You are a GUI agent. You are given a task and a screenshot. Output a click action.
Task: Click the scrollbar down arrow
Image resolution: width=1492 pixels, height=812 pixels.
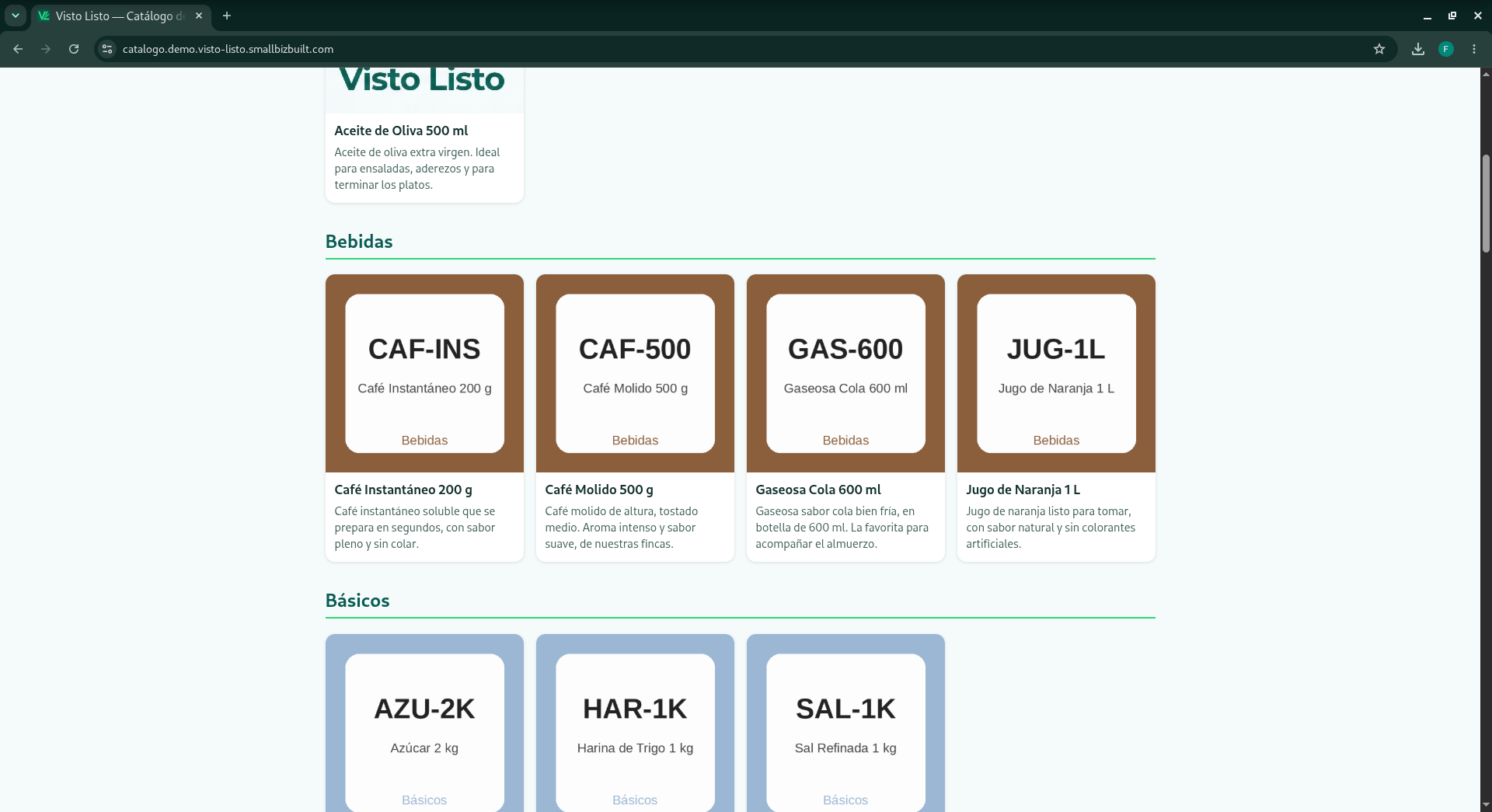[x=1486, y=805]
